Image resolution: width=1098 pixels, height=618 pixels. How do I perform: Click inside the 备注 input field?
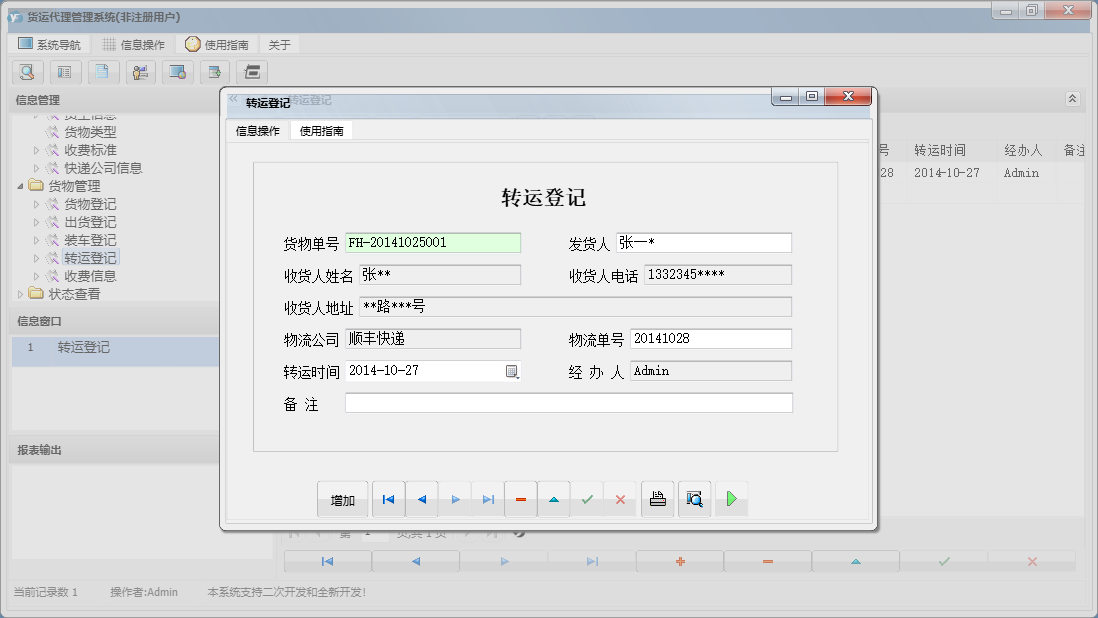(570, 403)
